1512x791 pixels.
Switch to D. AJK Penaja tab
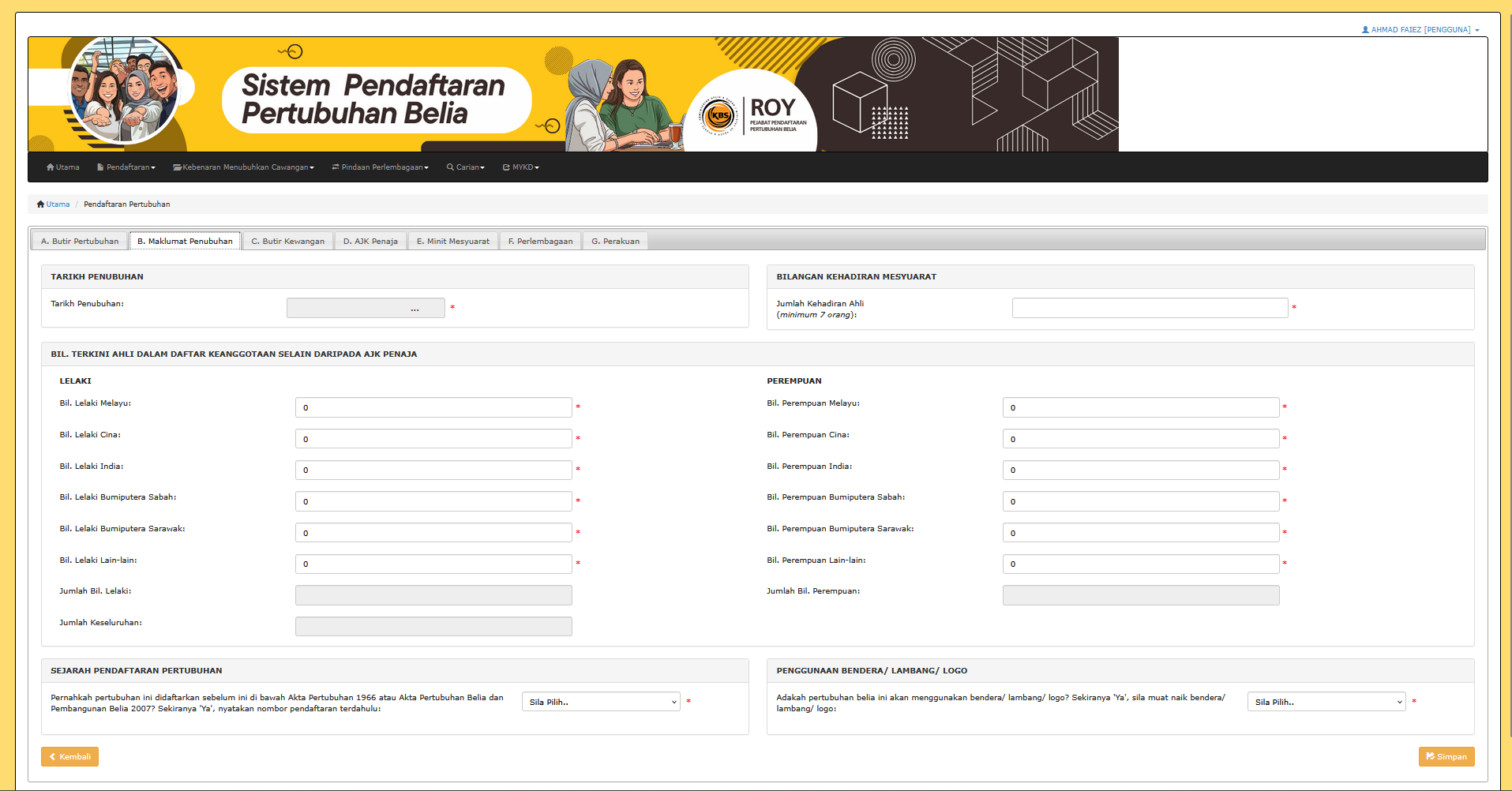coord(370,242)
